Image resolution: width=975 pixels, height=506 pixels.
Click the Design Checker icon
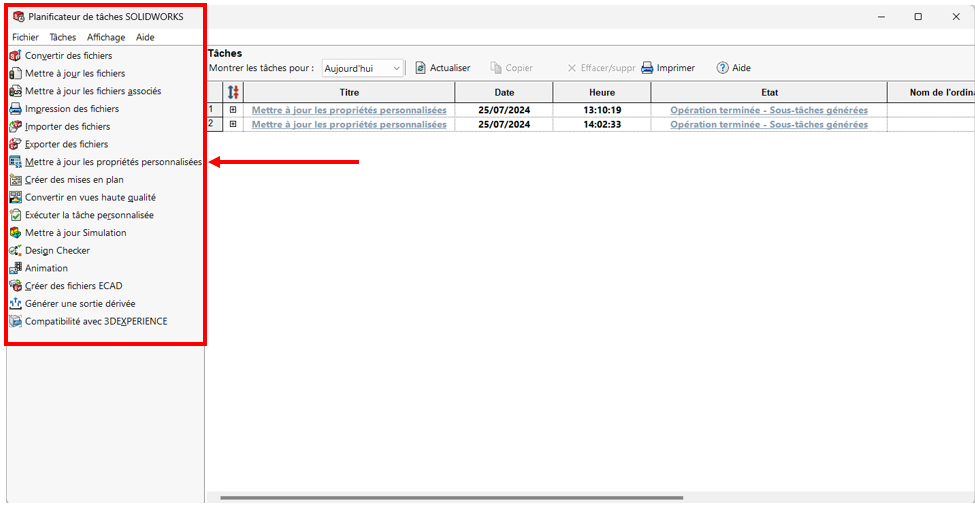(15, 251)
